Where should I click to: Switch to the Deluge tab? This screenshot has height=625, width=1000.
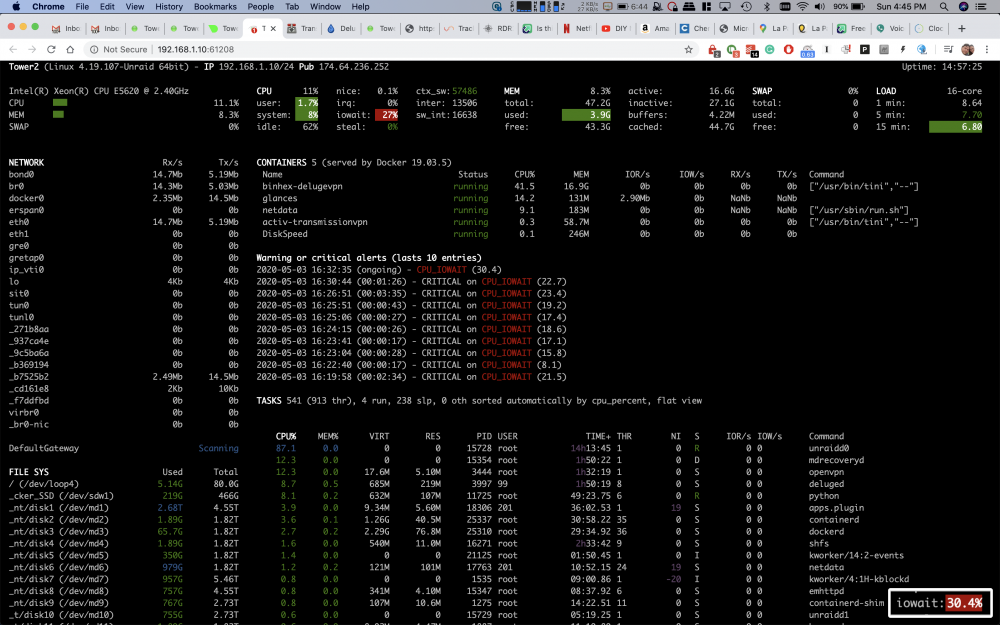pos(341,28)
